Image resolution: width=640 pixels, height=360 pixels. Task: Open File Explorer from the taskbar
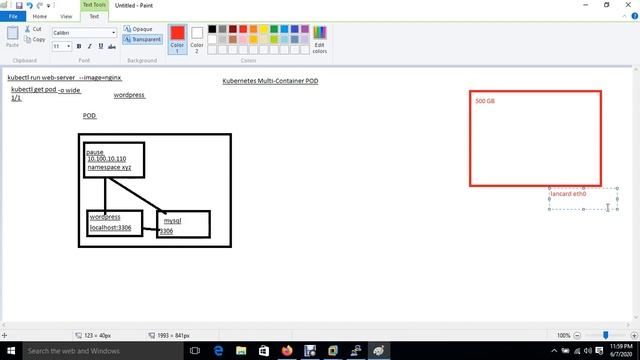coord(241,351)
